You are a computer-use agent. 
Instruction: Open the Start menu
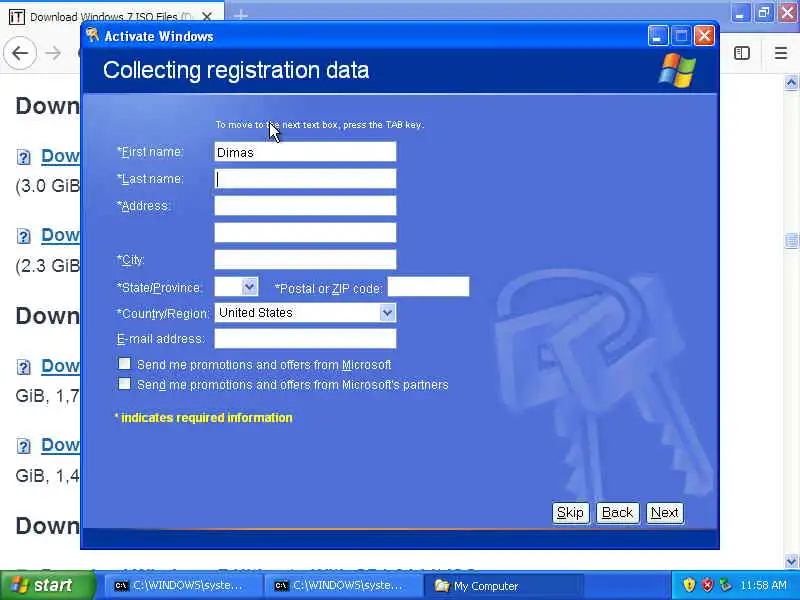pos(47,585)
